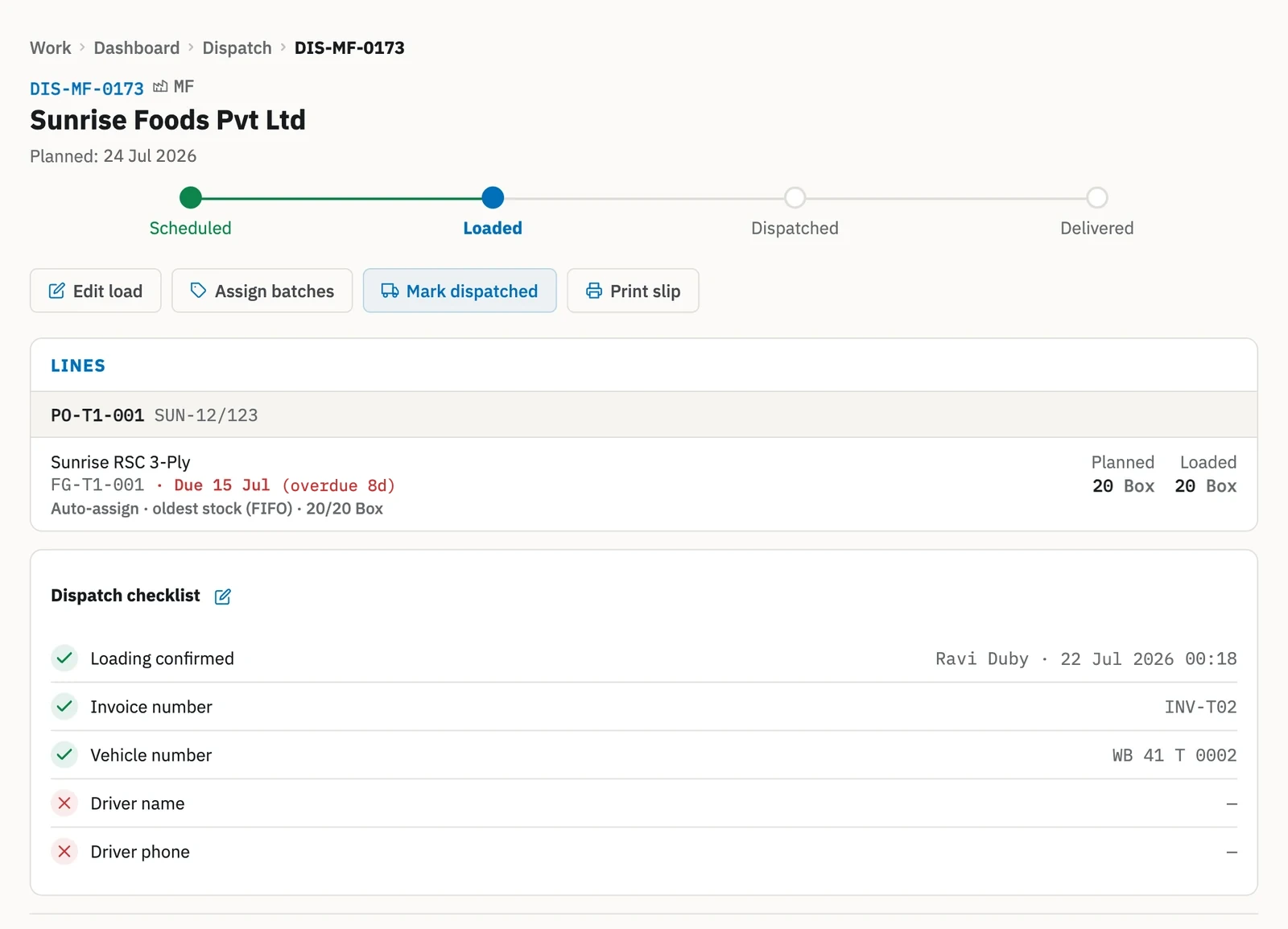This screenshot has height=929, width=1288.
Task: Navigate to the Dispatch breadcrumb
Action: coord(237,47)
